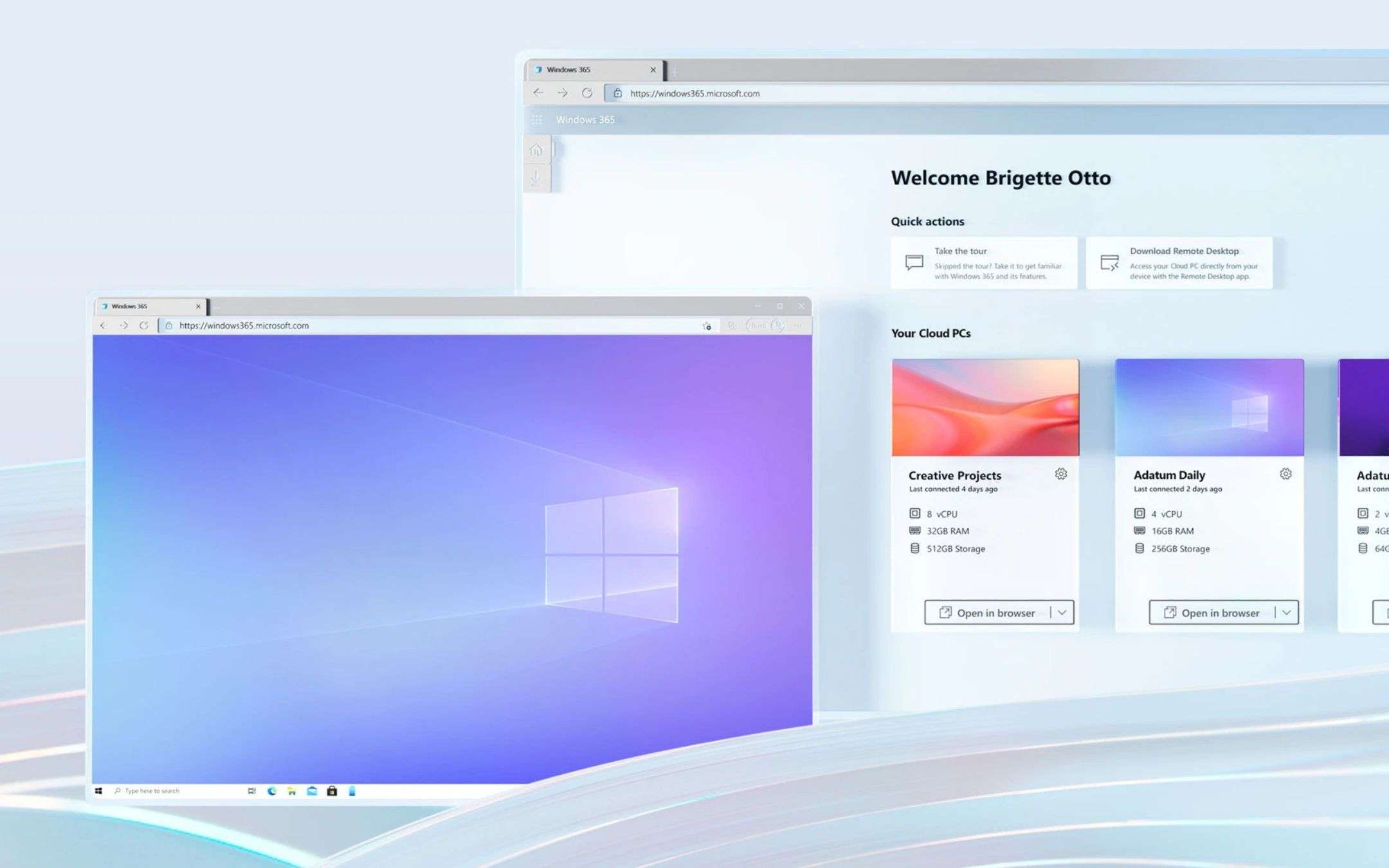Expand the Open in browser dropdown arrow
Image resolution: width=1389 pixels, height=868 pixels.
1062,612
